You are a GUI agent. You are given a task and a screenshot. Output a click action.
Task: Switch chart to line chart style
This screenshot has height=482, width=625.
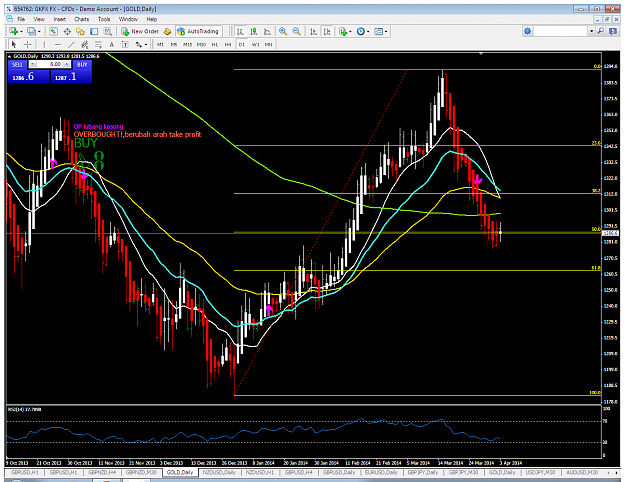click(267, 31)
